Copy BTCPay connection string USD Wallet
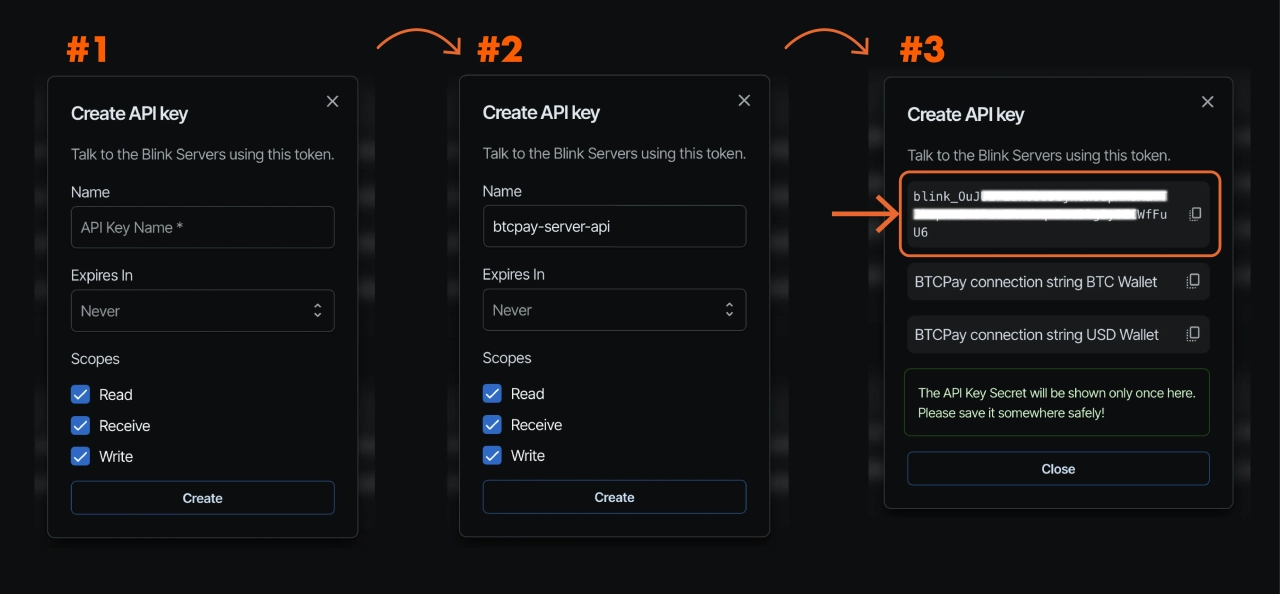The image size is (1280, 594). point(1193,335)
